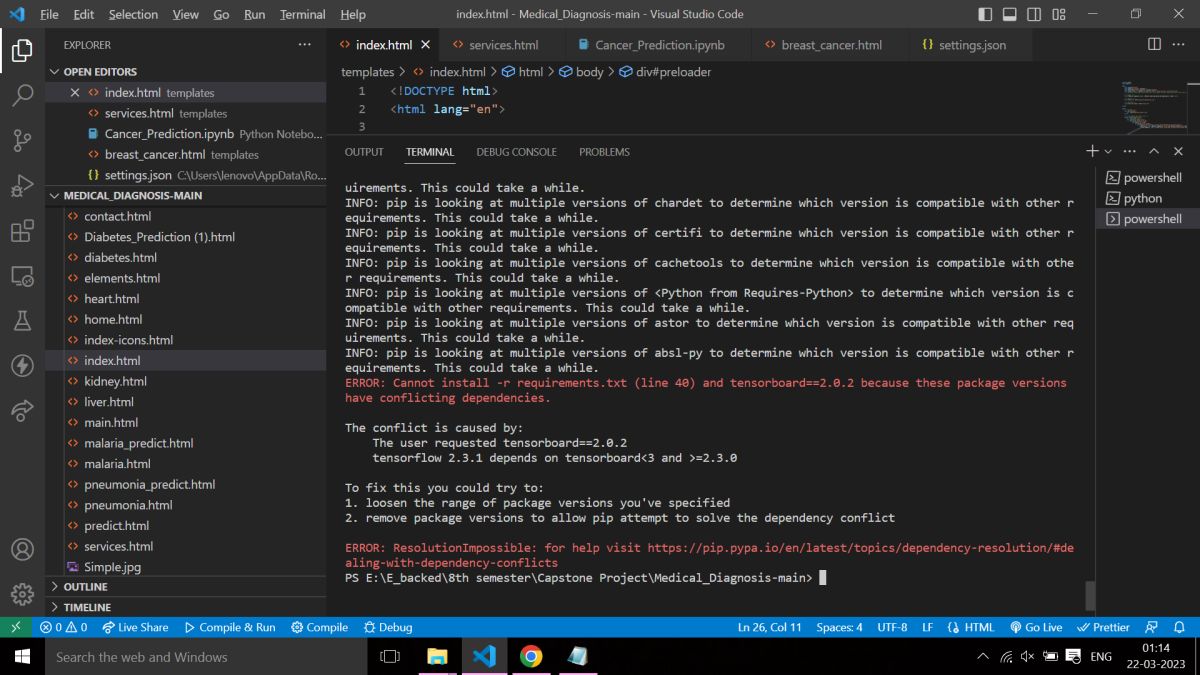Open the Testing flask icon
The width and height of the screenshot is (1200, 675).
point(22,321)
